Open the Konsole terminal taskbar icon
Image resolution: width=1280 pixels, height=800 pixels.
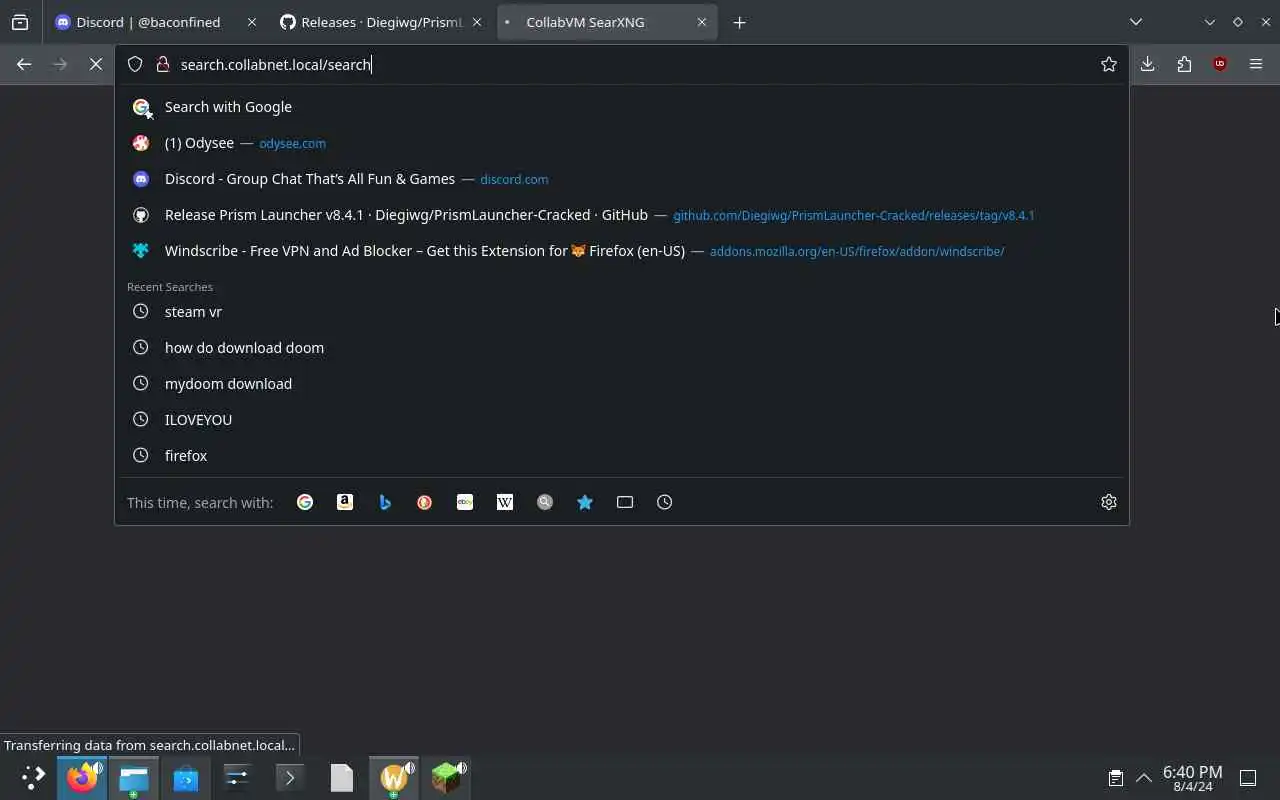point(289,777)
